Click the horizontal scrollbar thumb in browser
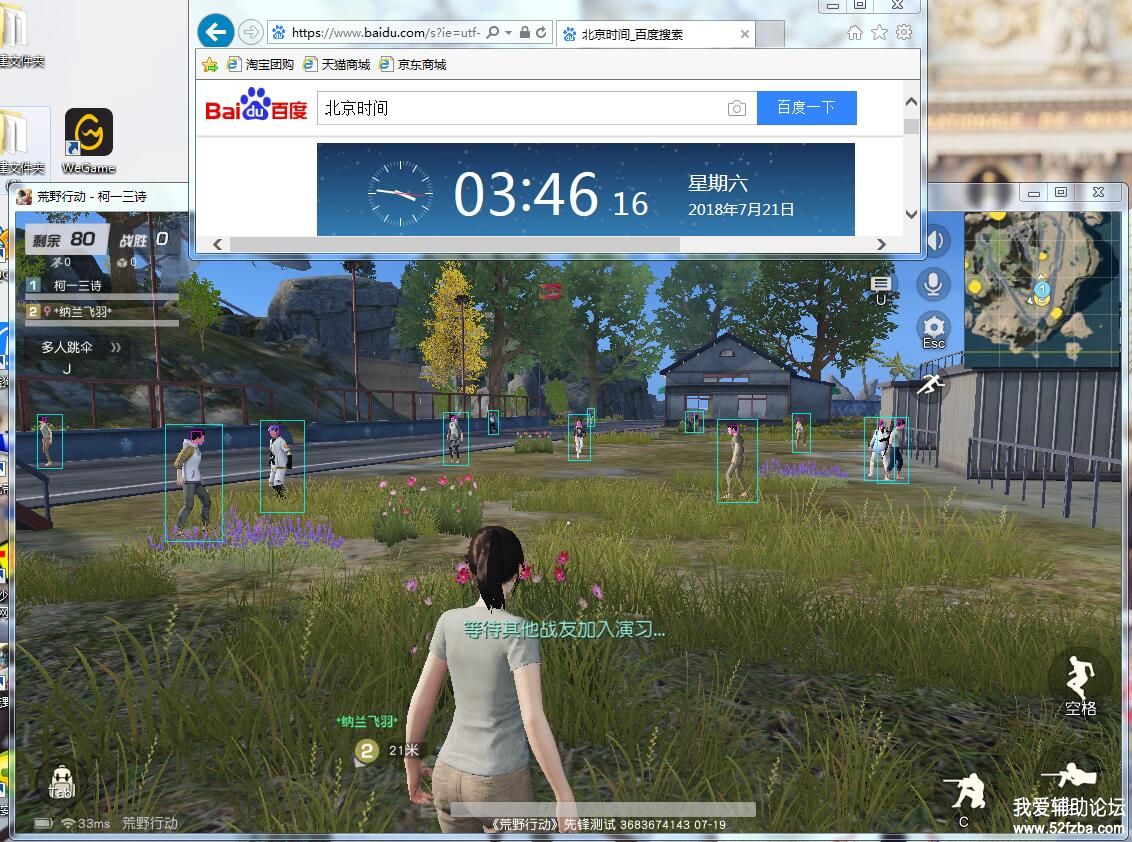 pos(455,244)
